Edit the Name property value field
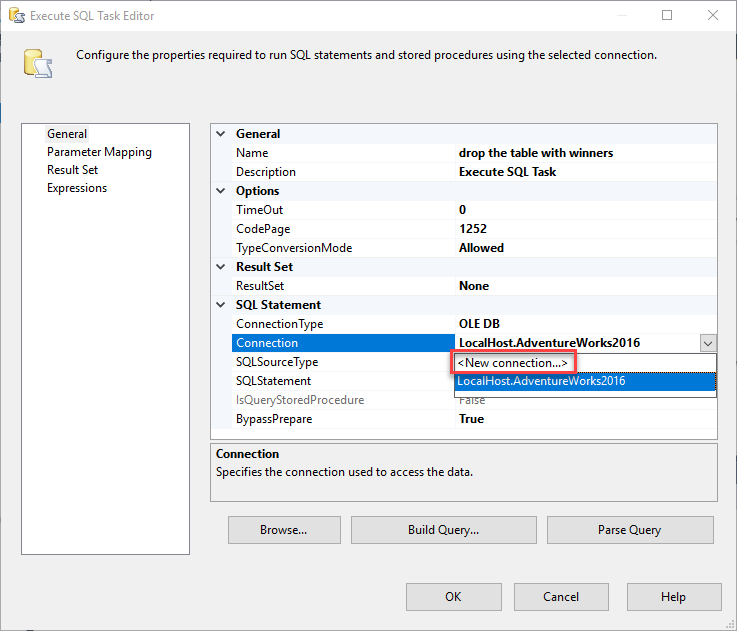Screen dimensions: 737x631 coord(585,153)
